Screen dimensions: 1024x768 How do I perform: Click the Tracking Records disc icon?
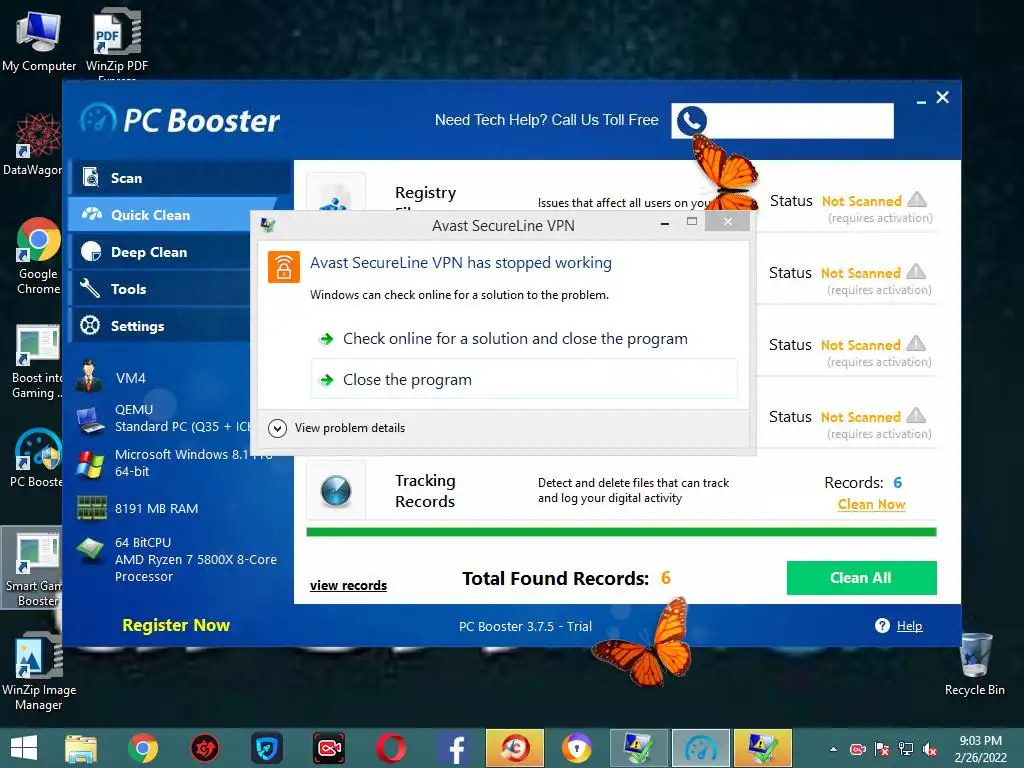tap(336, 491)
